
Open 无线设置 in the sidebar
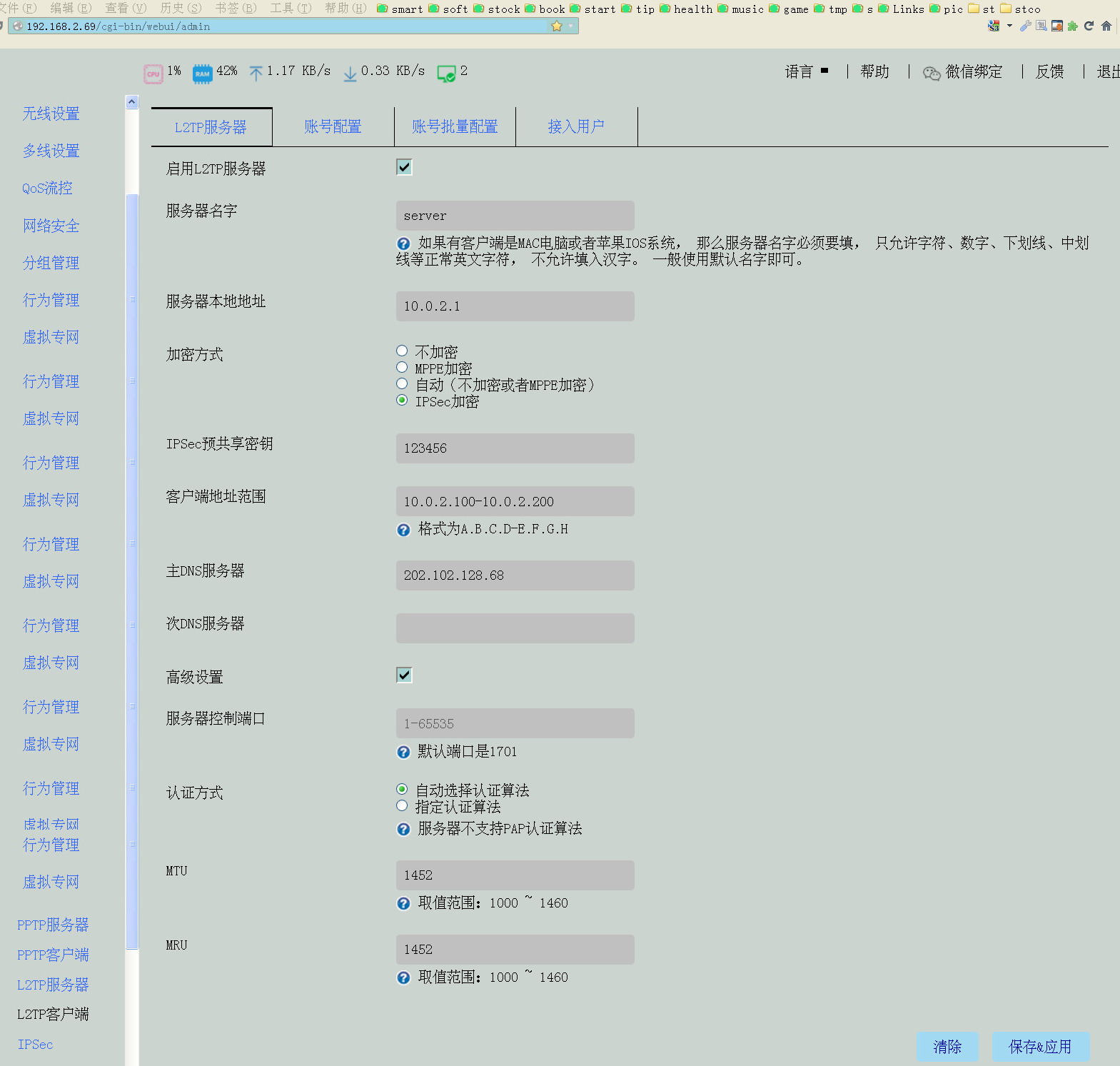(x=51, y=114)
